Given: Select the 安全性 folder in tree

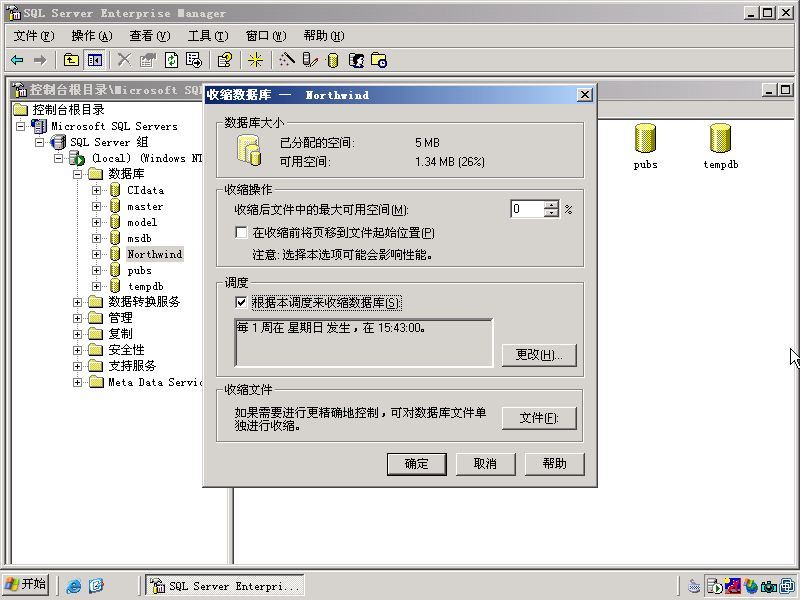Looking at the screenshot, I should coord(126,350).
